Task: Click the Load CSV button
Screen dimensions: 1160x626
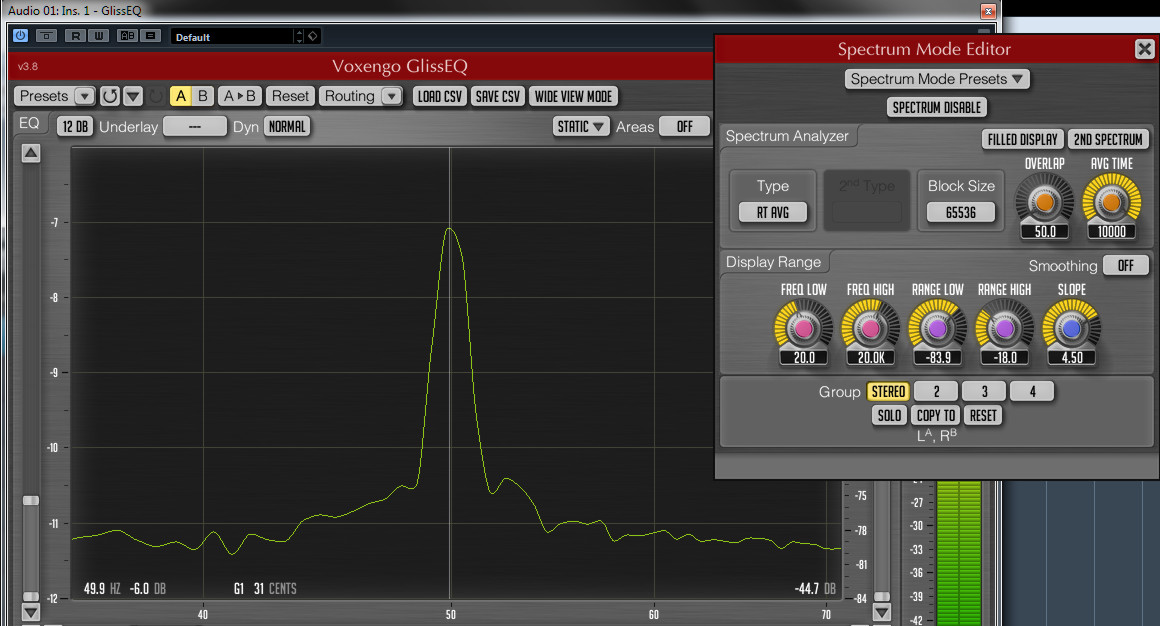Action: pos(439,96)
